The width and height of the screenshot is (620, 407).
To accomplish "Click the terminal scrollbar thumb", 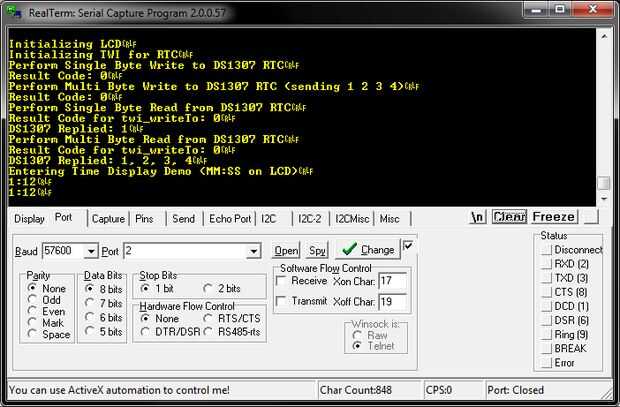I will click(x=604, y=183).
